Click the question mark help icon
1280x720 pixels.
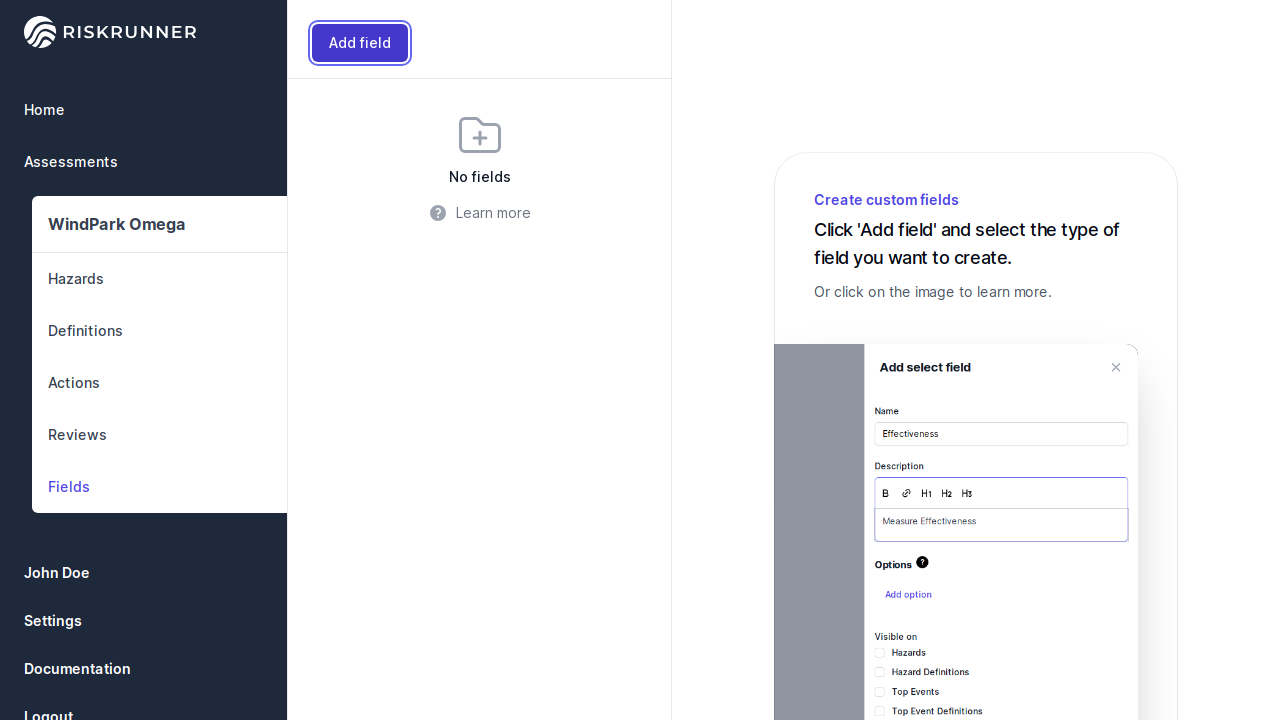(x=438, y=213)
